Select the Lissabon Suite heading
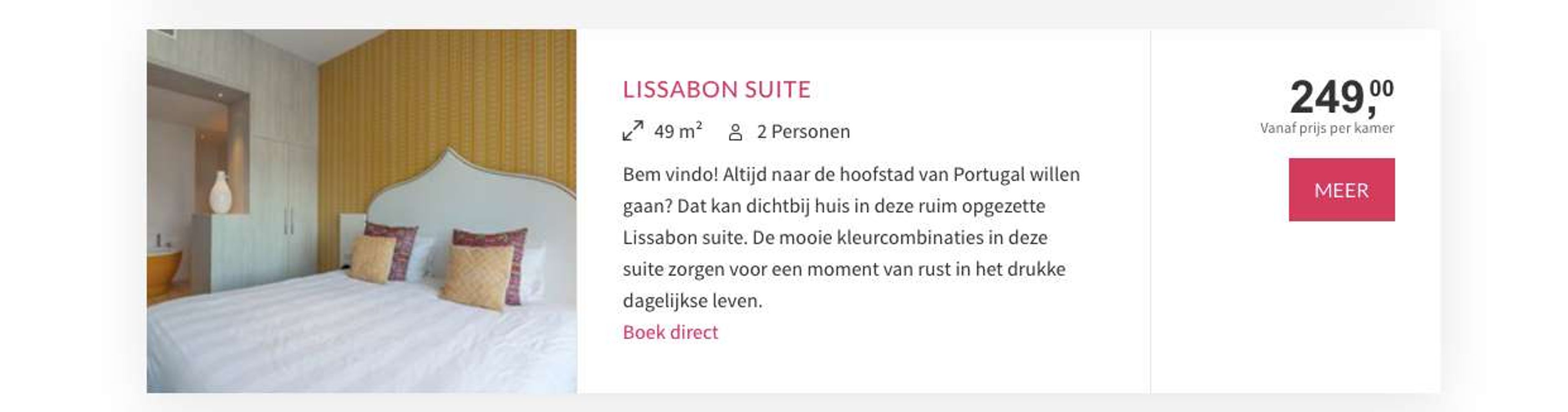Screen dimensions: 1568x412 (x=717, y=89)
